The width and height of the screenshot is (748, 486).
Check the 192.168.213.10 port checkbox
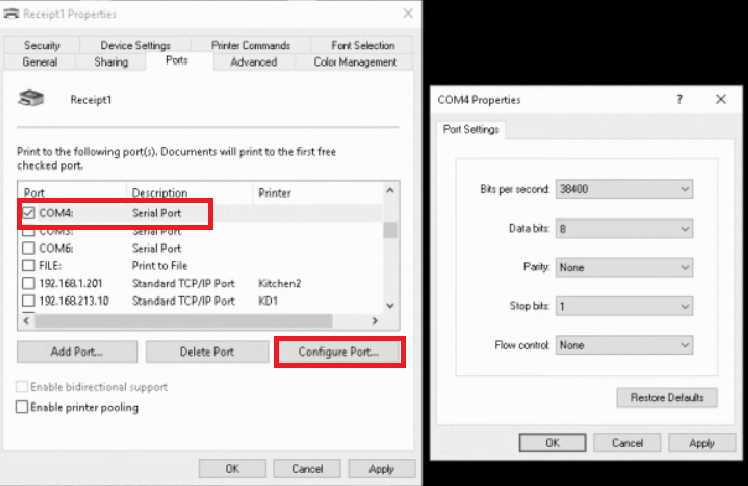pos(29,300)
